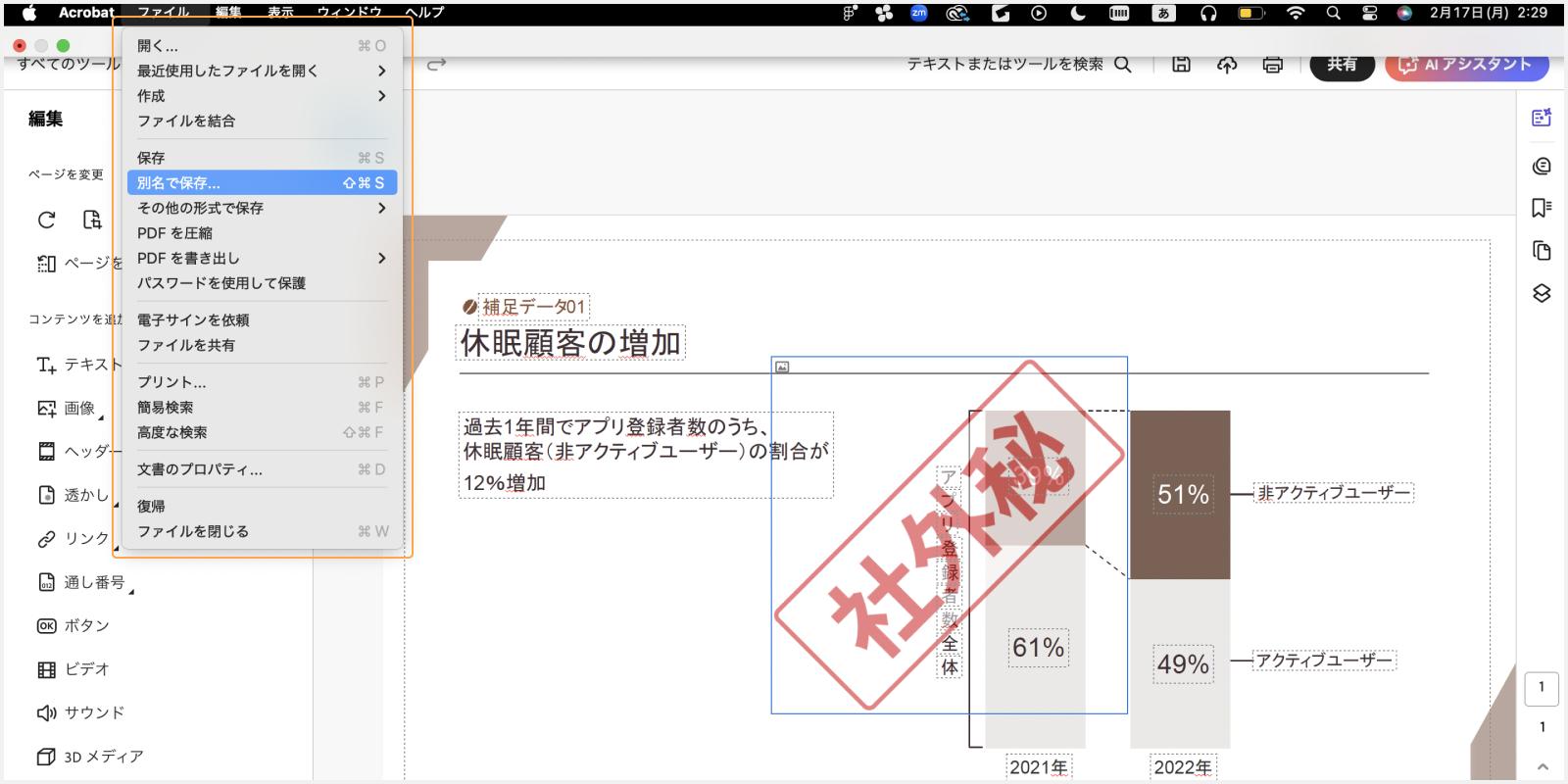
Task: Select プリント... in the file menu
Action: (x=262, y=382)
